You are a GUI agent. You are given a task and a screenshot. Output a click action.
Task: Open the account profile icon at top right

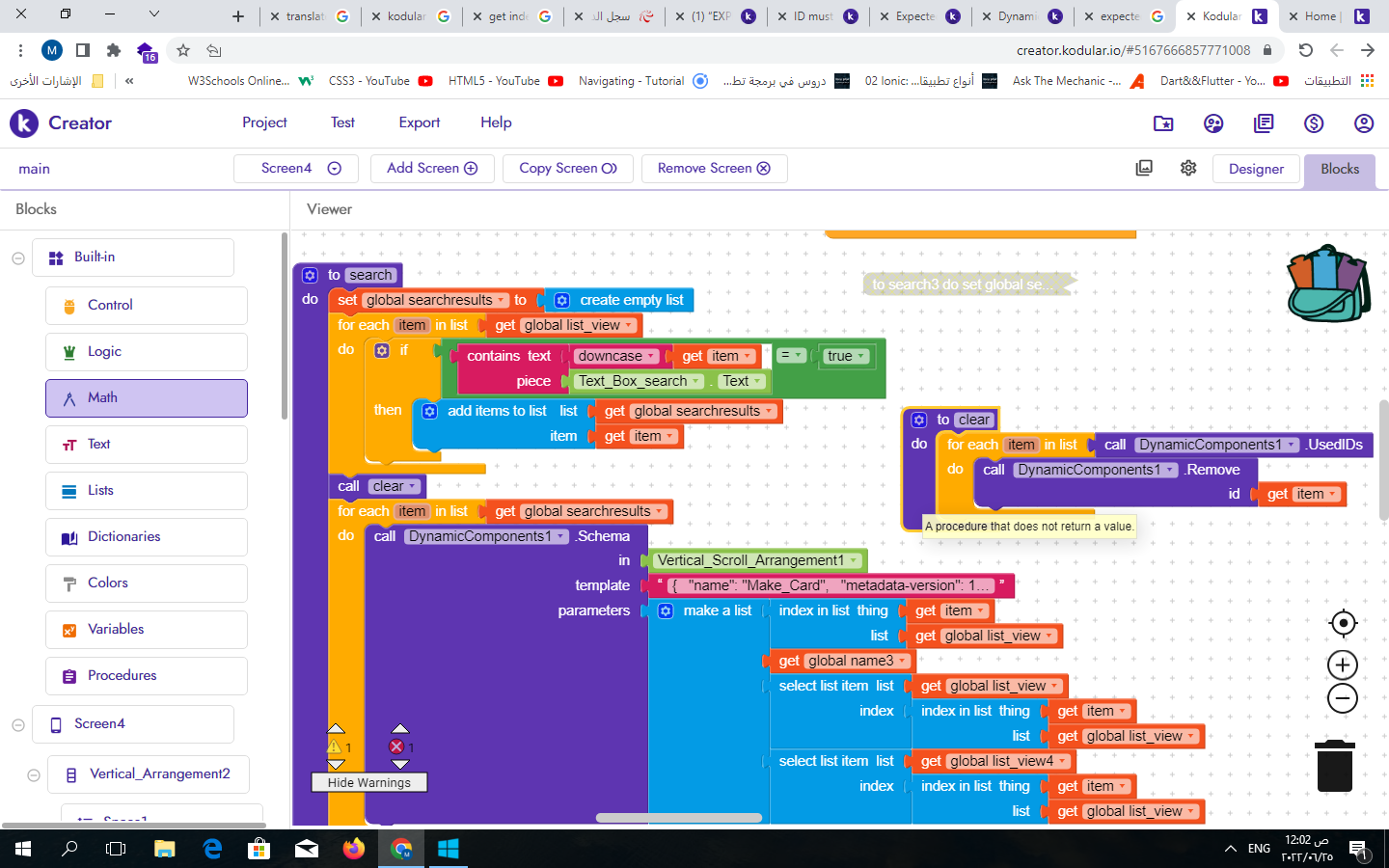[1363, 123]
